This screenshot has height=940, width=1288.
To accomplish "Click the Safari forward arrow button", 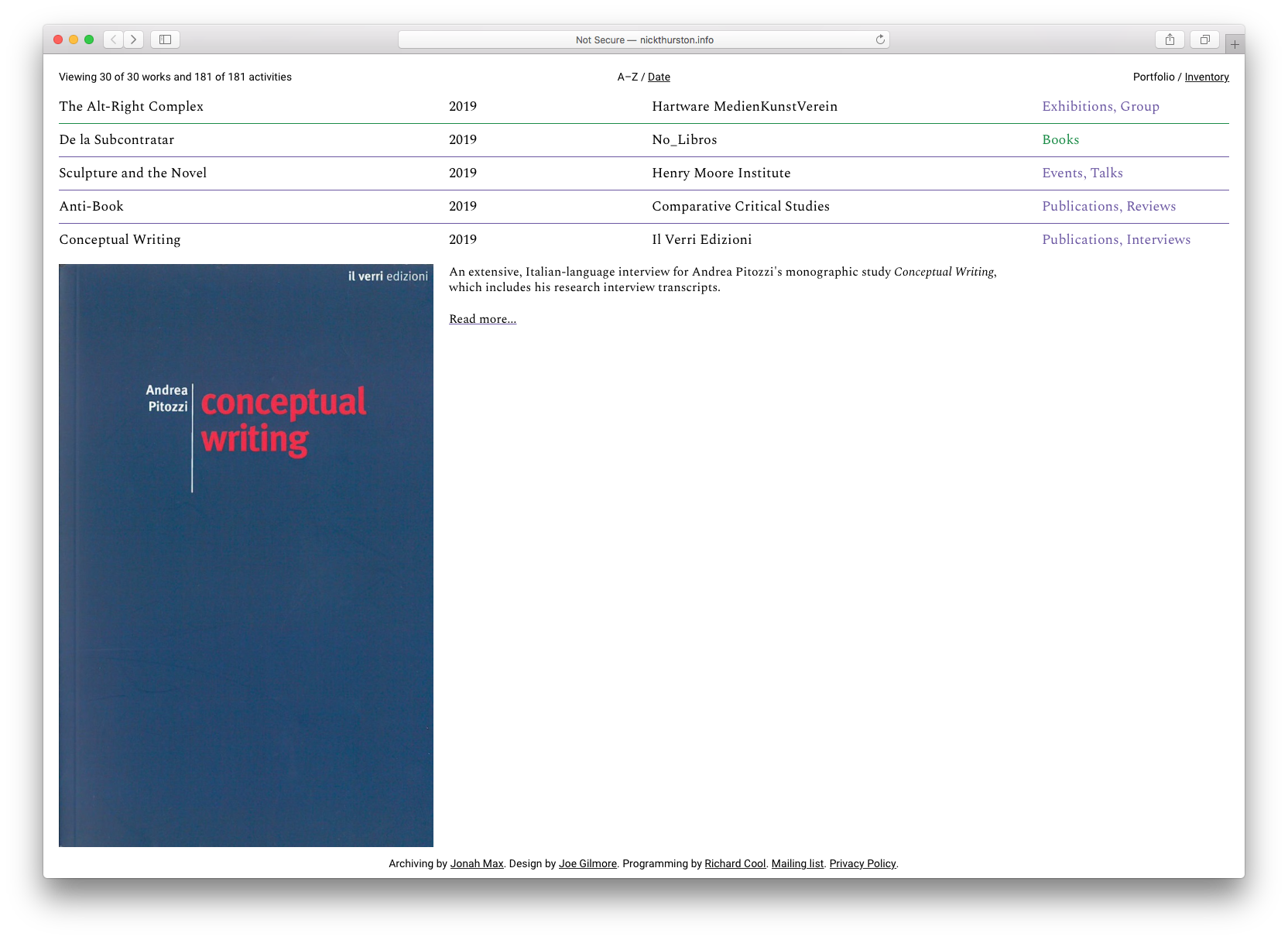I will 134,39.
